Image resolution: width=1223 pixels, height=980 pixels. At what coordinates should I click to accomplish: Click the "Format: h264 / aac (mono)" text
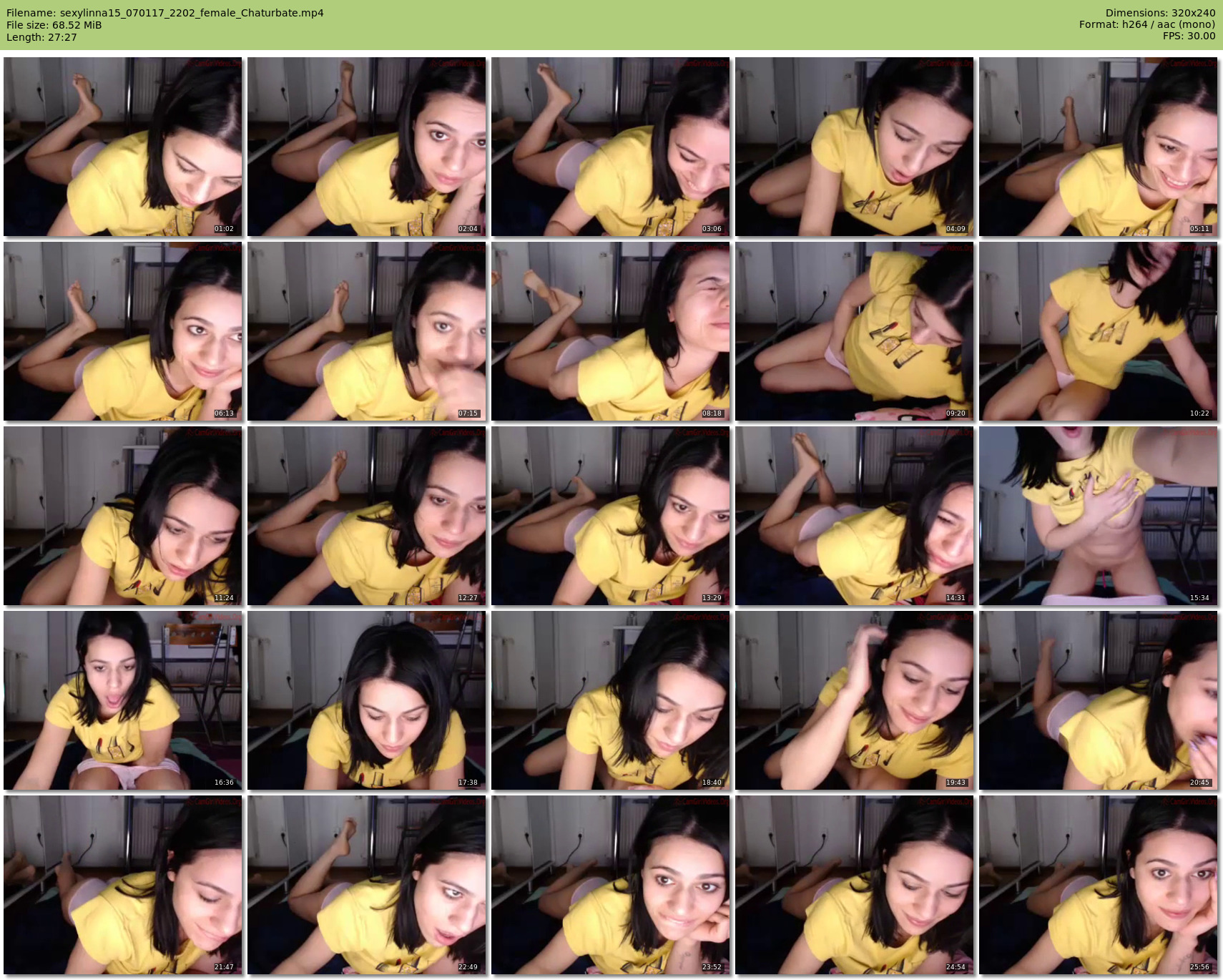point(1147,24)
